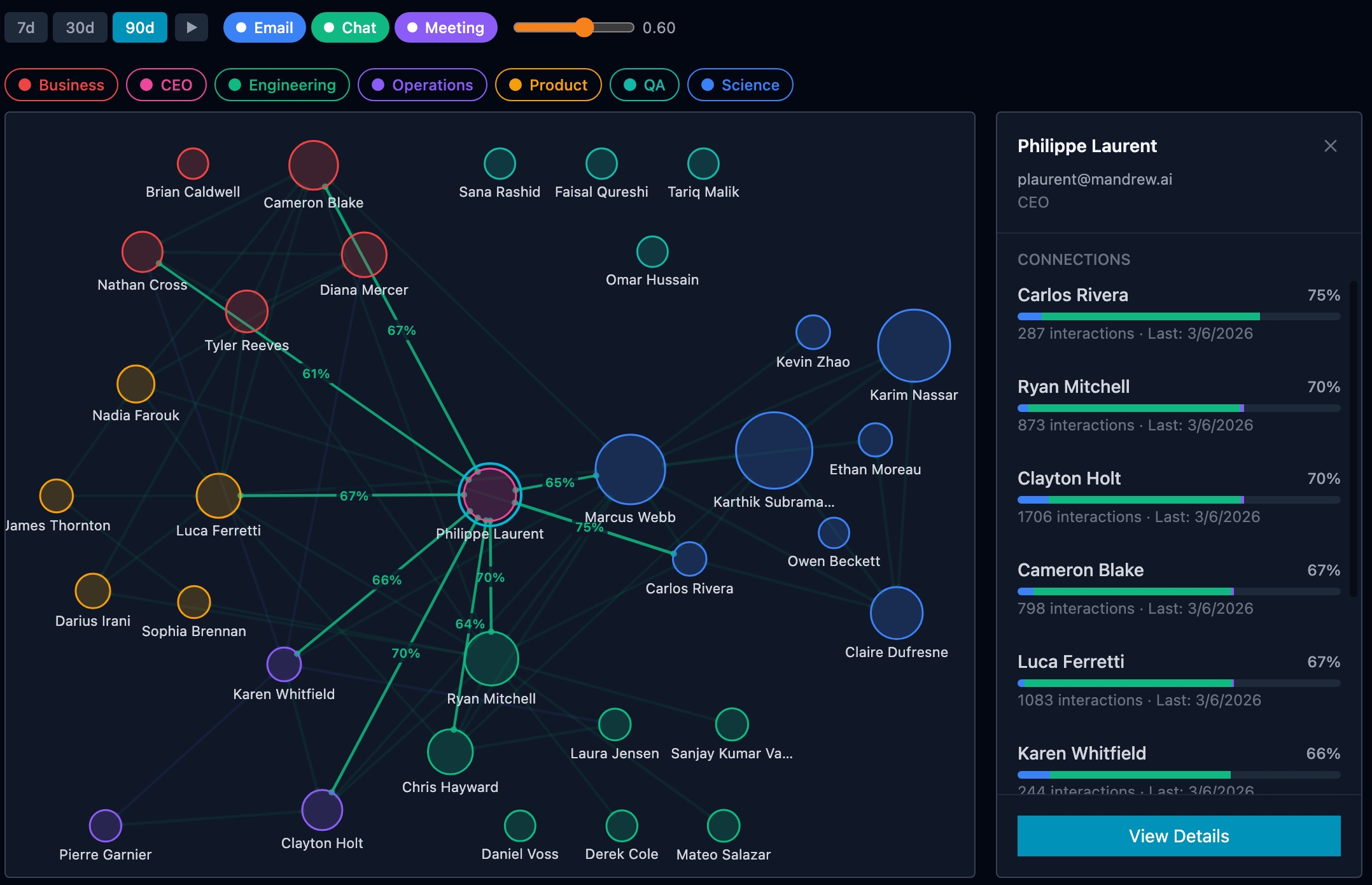Select the Marcus Webb node
Screen dimensions: 1372x885
click(x=631, y=469)
